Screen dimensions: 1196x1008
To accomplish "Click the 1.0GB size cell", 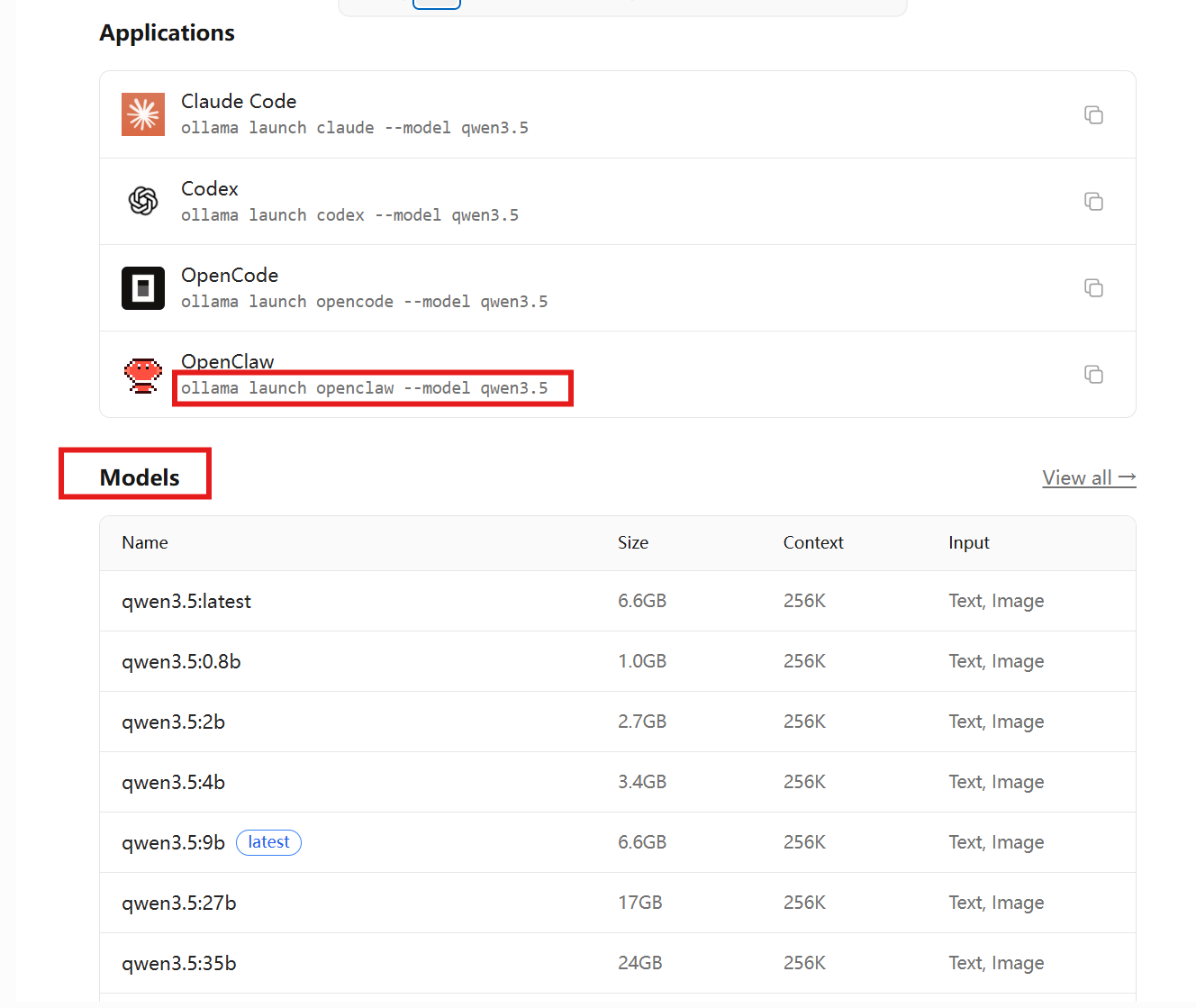I will pos(642,661).
